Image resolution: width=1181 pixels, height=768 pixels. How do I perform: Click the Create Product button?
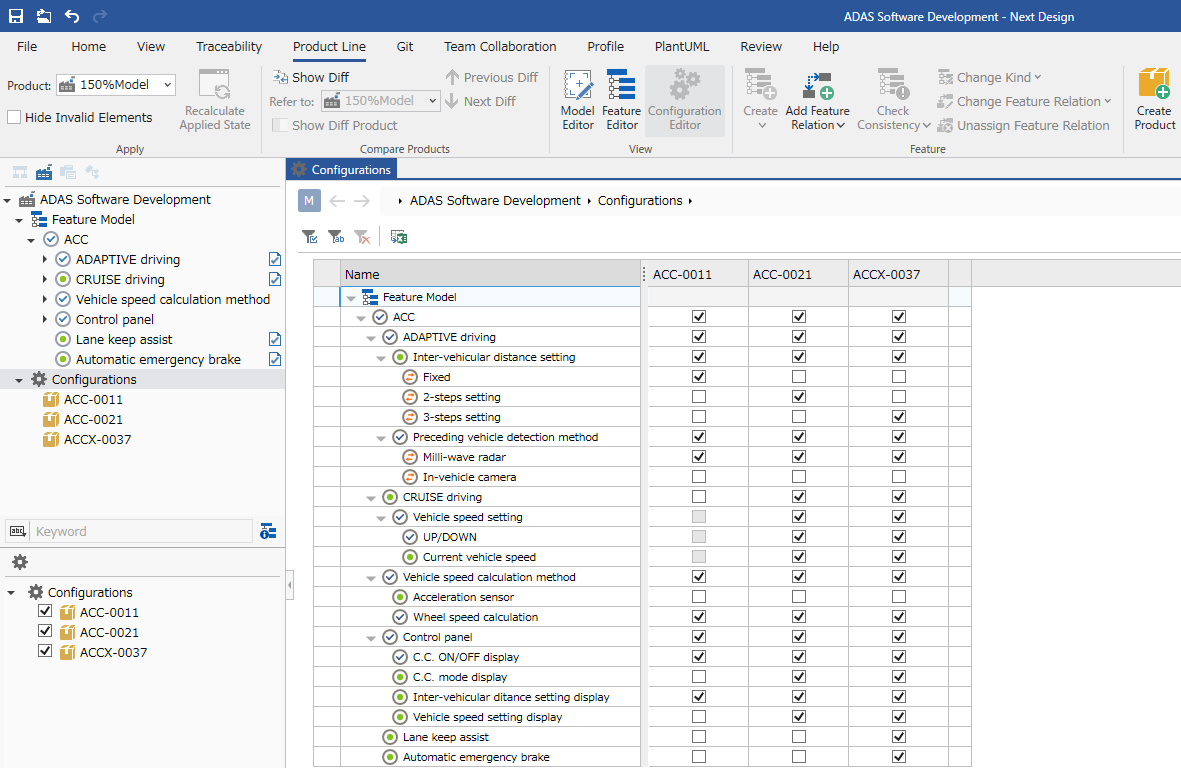(x=1154, y=100)
